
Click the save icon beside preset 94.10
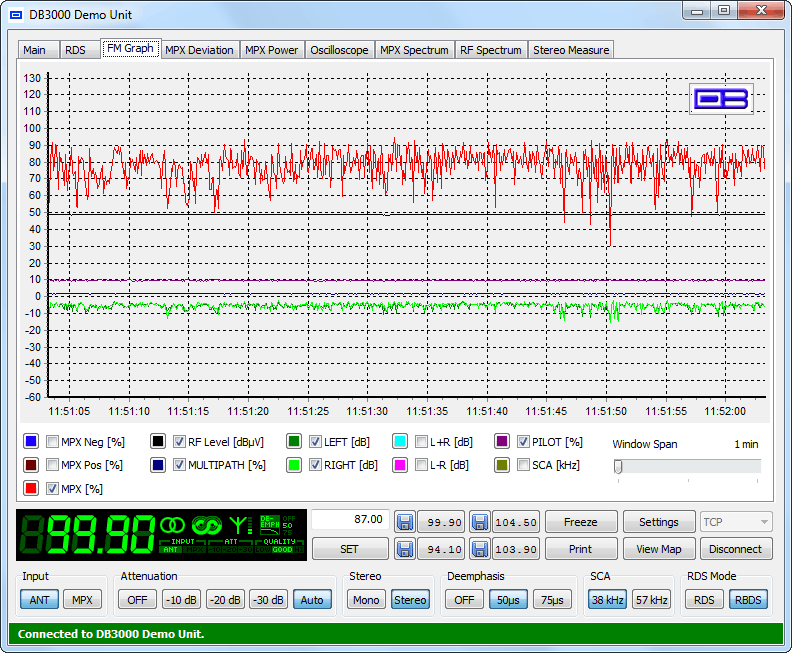coord(405,549)
